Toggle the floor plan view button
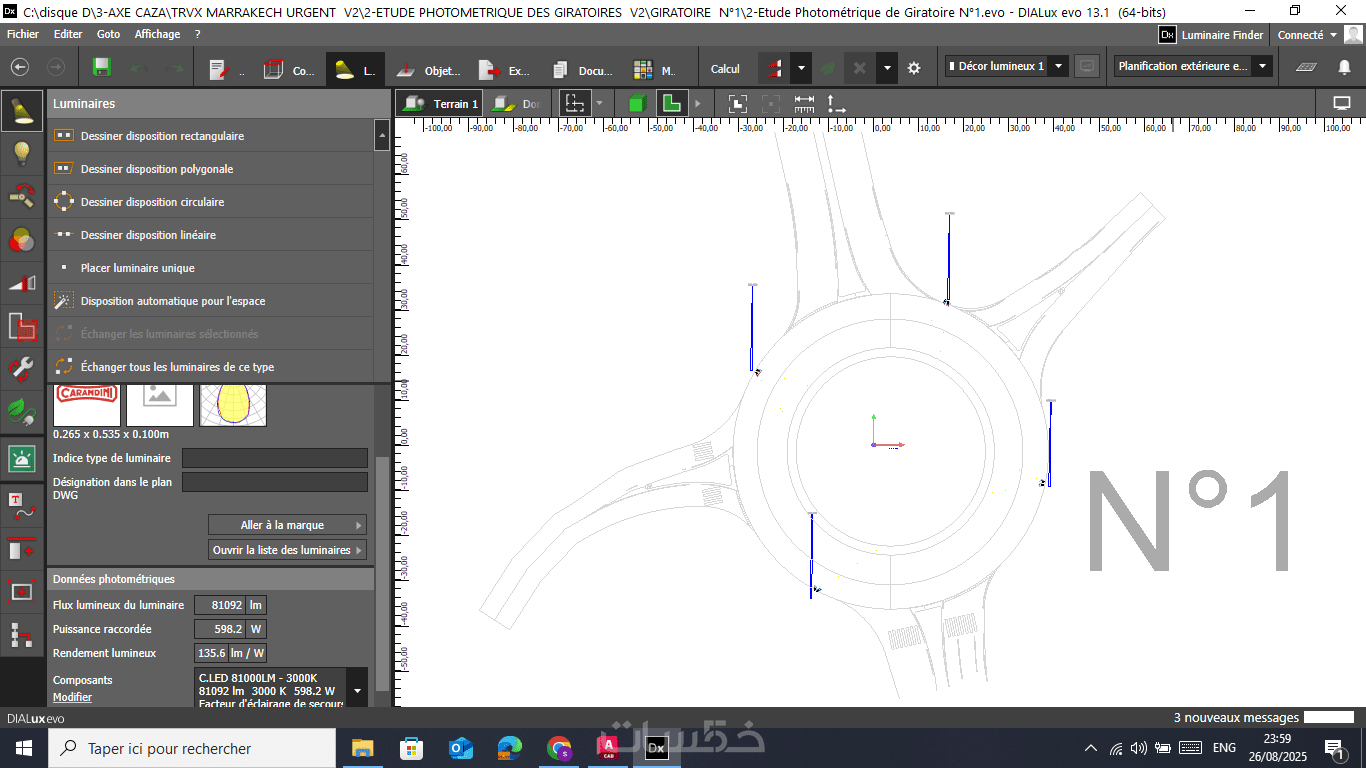The image size is (1366, 768). tap(672, 103)
